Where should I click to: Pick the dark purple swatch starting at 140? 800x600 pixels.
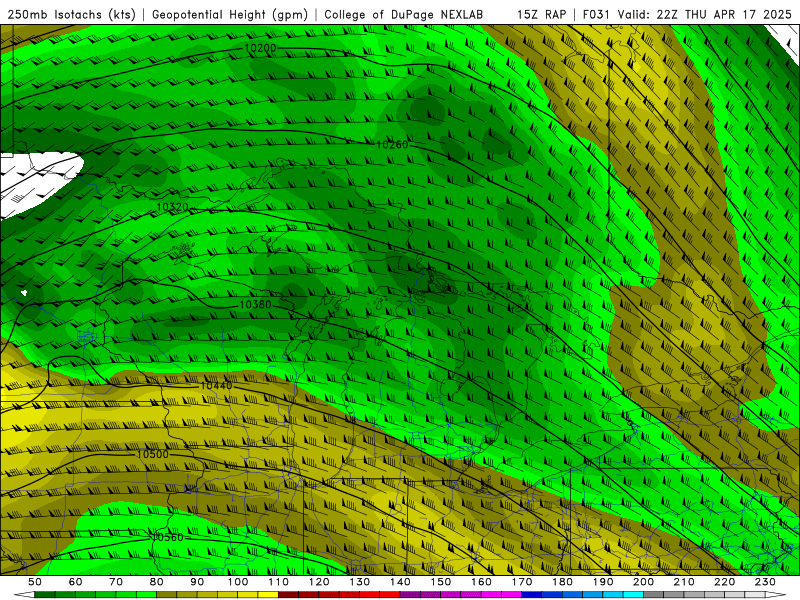click(410, 595)
